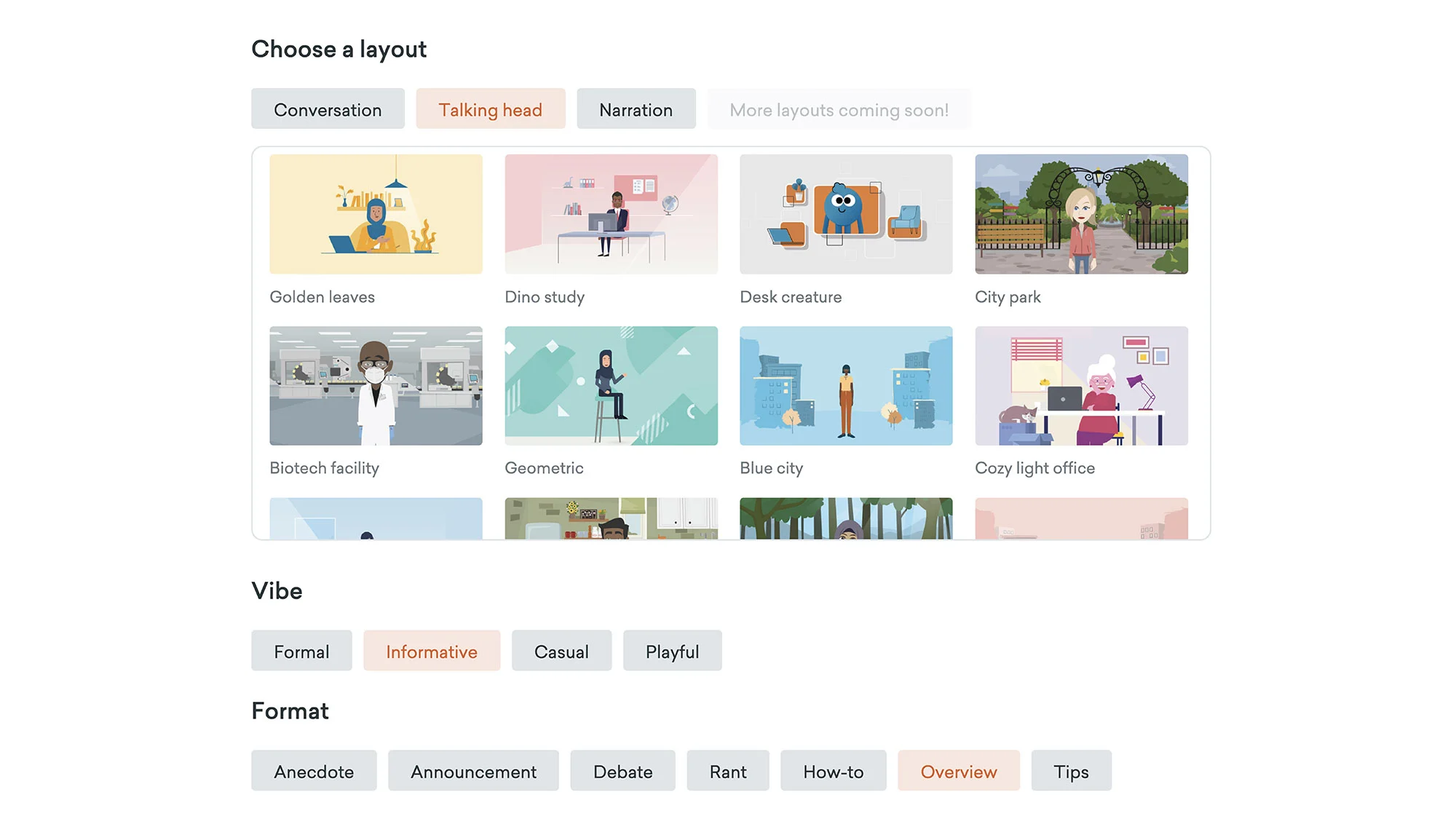1456x819 pixels.
Task: Pick the Desk creature scene thumbnail
Action: [x=846, y=214]
